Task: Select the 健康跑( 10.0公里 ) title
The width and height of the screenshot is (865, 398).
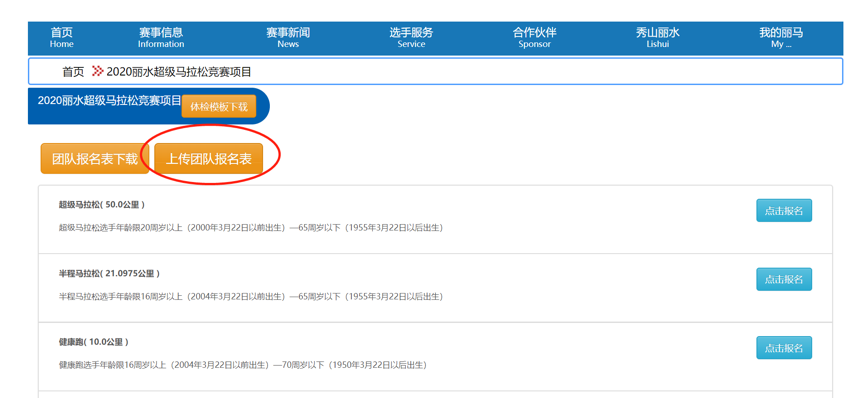Action: click(93, 342)
